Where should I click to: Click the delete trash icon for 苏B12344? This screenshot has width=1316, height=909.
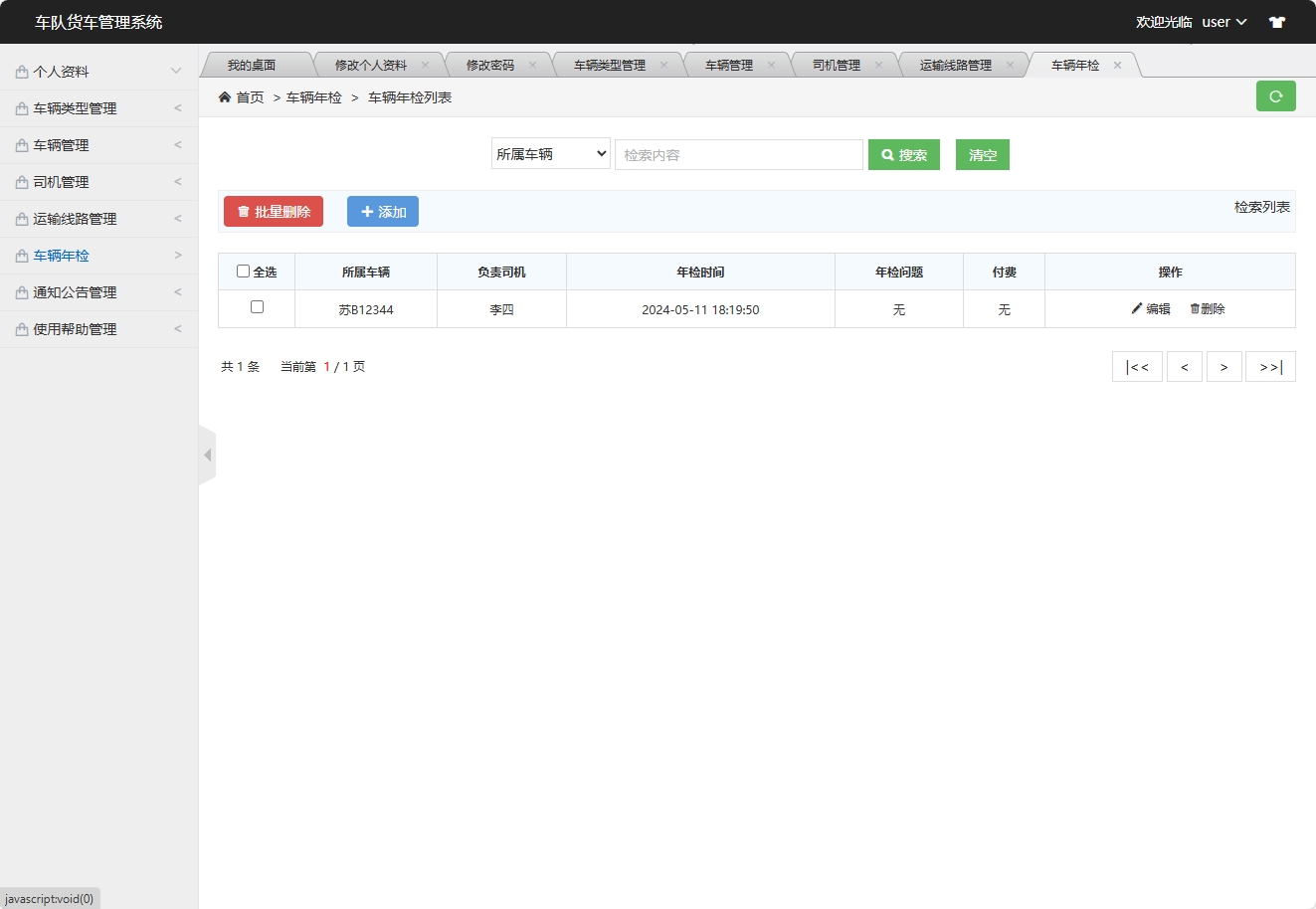coord(1195,308)
